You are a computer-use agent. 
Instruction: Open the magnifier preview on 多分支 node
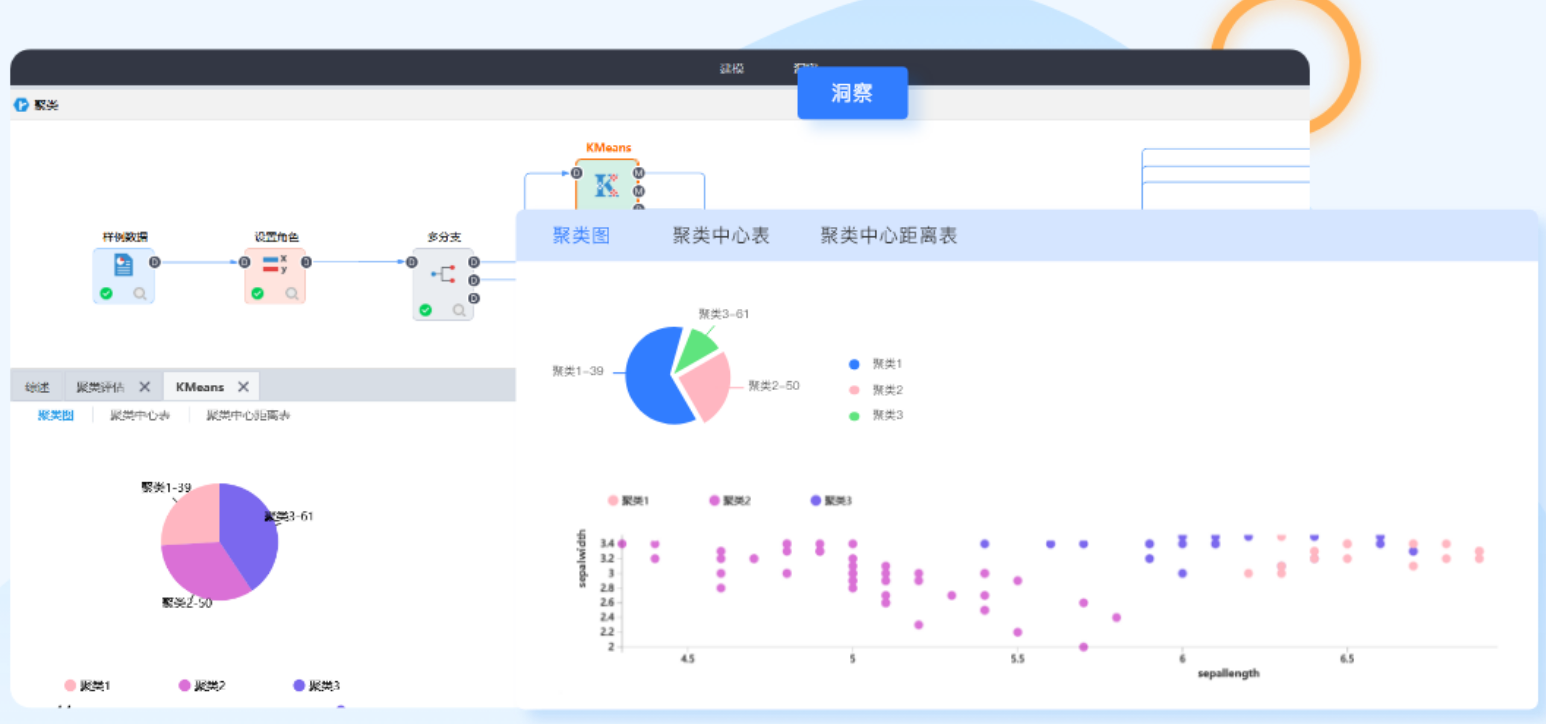pyautogui.click(x=459, y=310)
